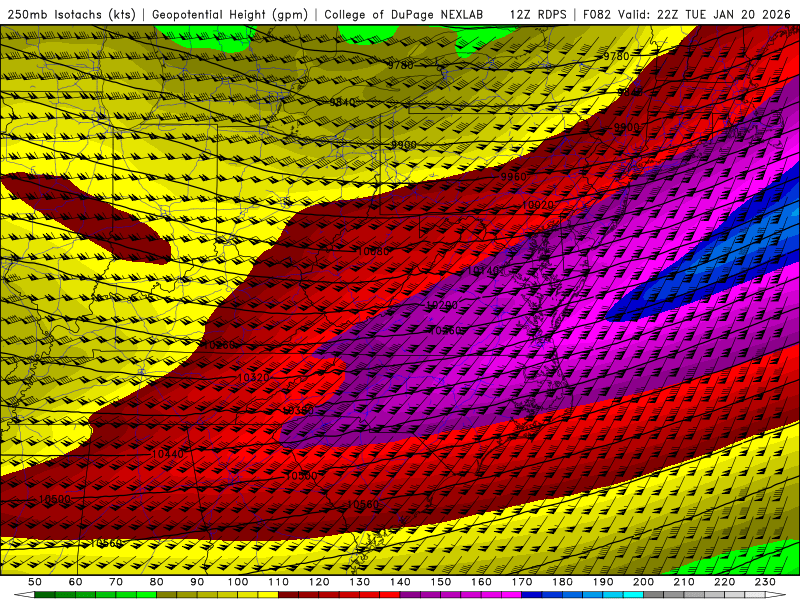Select the 10080 height contour label

point(373,251)
